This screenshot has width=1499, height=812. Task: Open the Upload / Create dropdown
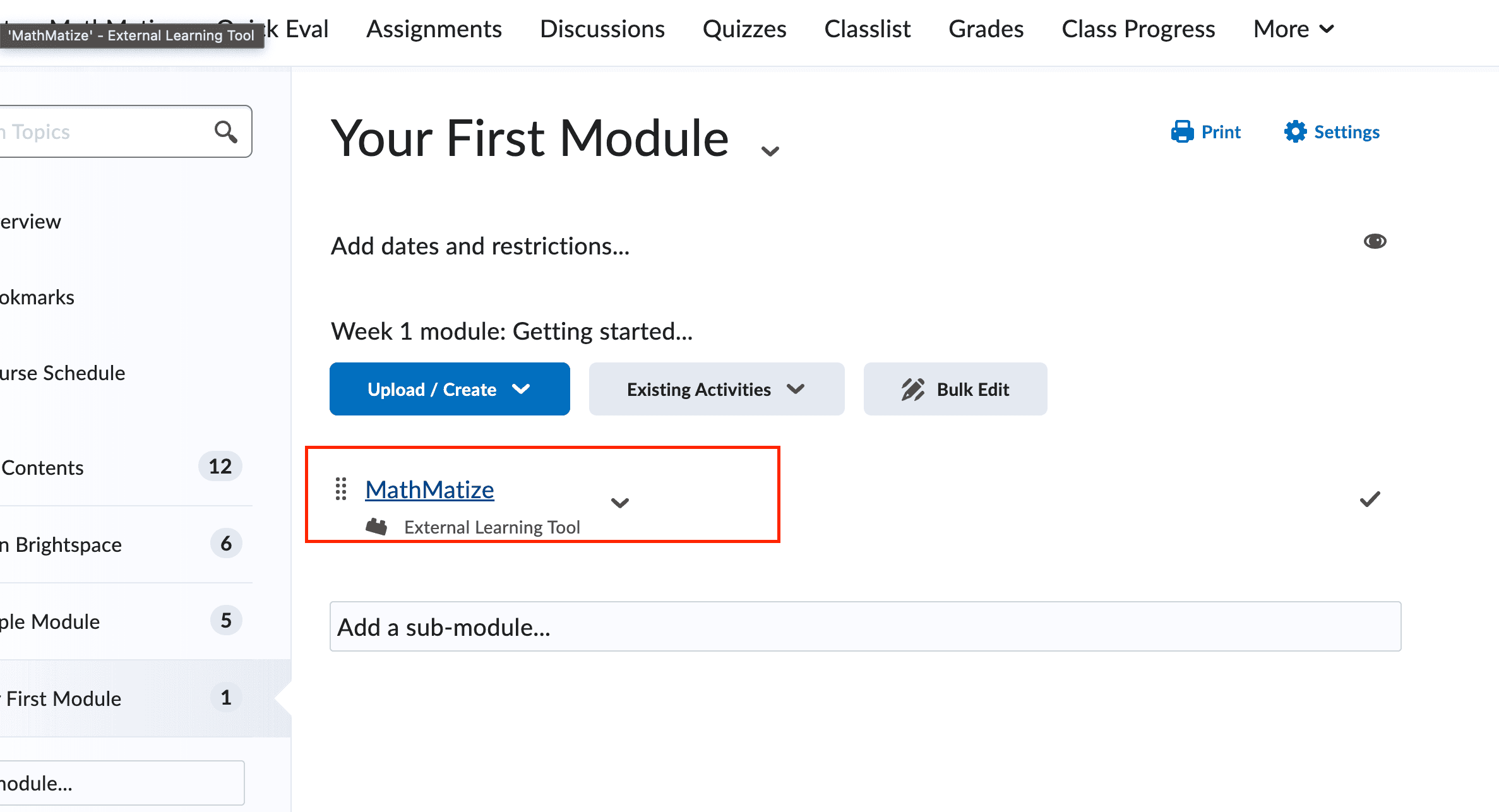pos(450,389)
